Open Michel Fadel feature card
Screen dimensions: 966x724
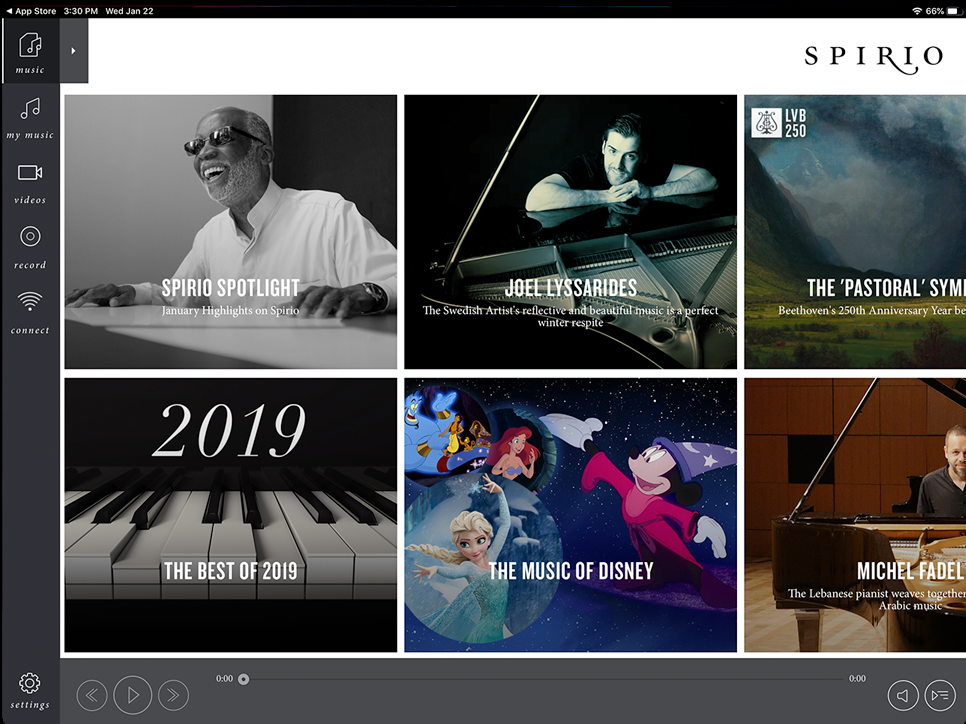pos(855,515)
